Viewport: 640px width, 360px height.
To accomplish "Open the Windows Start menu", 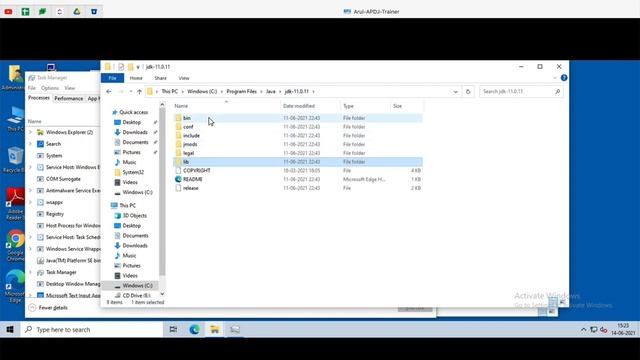I will pos(10,329).
